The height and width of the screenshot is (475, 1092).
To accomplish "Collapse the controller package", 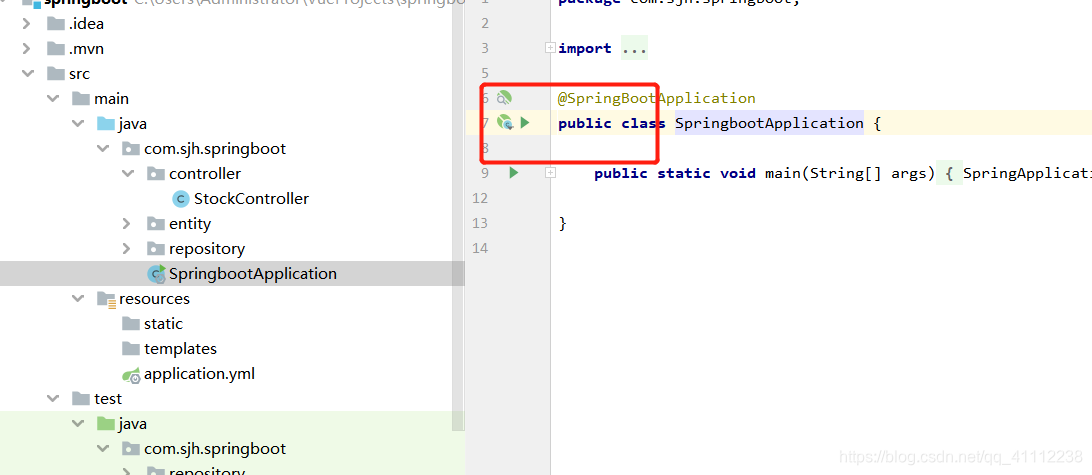I will [127, 173].
